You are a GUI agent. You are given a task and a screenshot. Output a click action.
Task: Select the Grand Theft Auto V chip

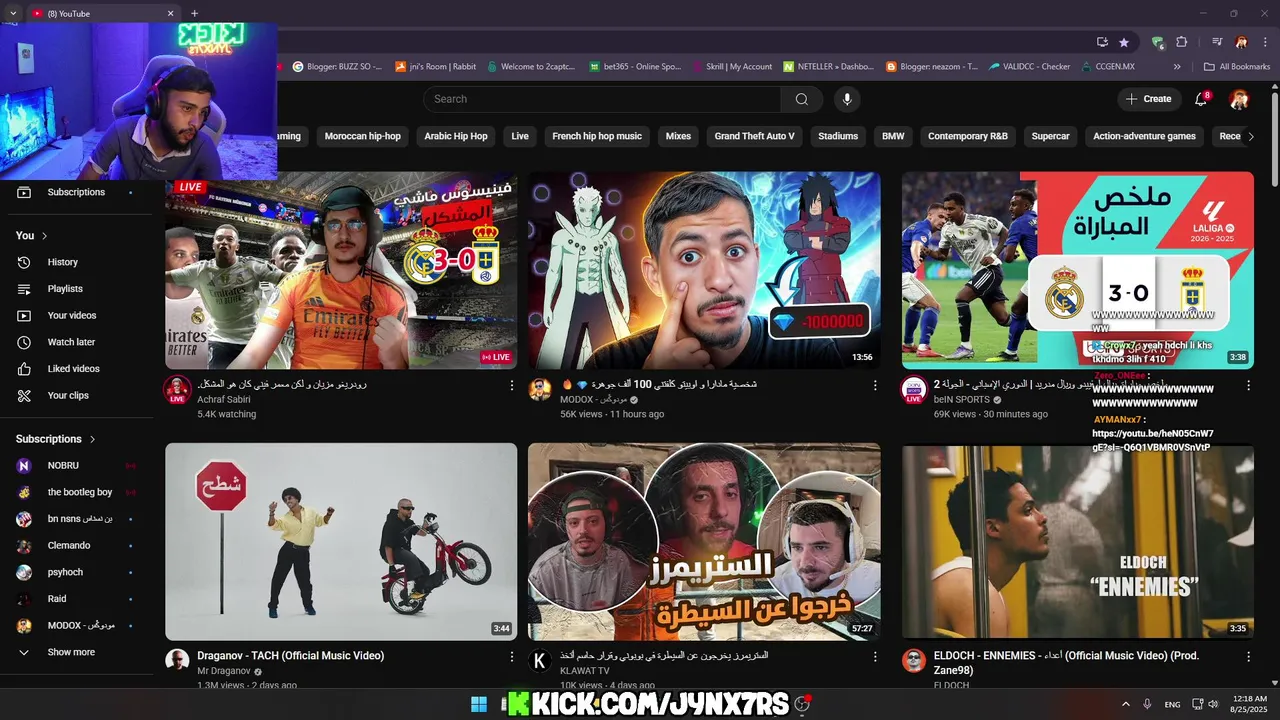[754, 136]
